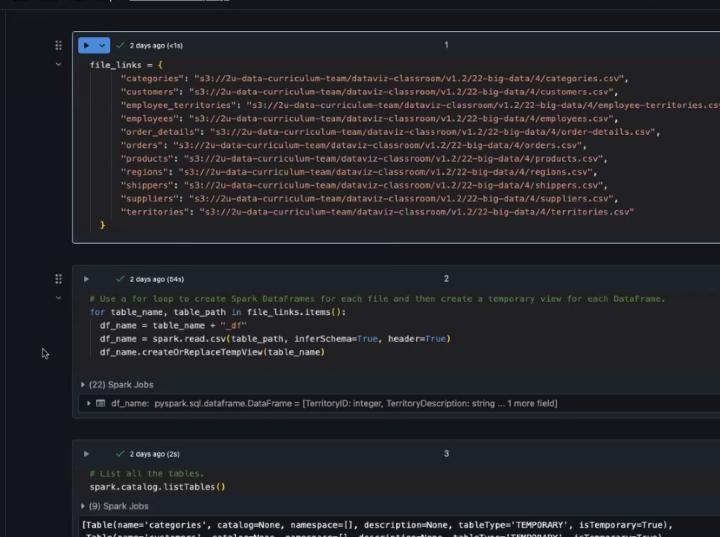This screenshot has width=720, height=537.
Task: Click the '2 days ago (<1s)' run timestamp
Action: pos(156,45)
